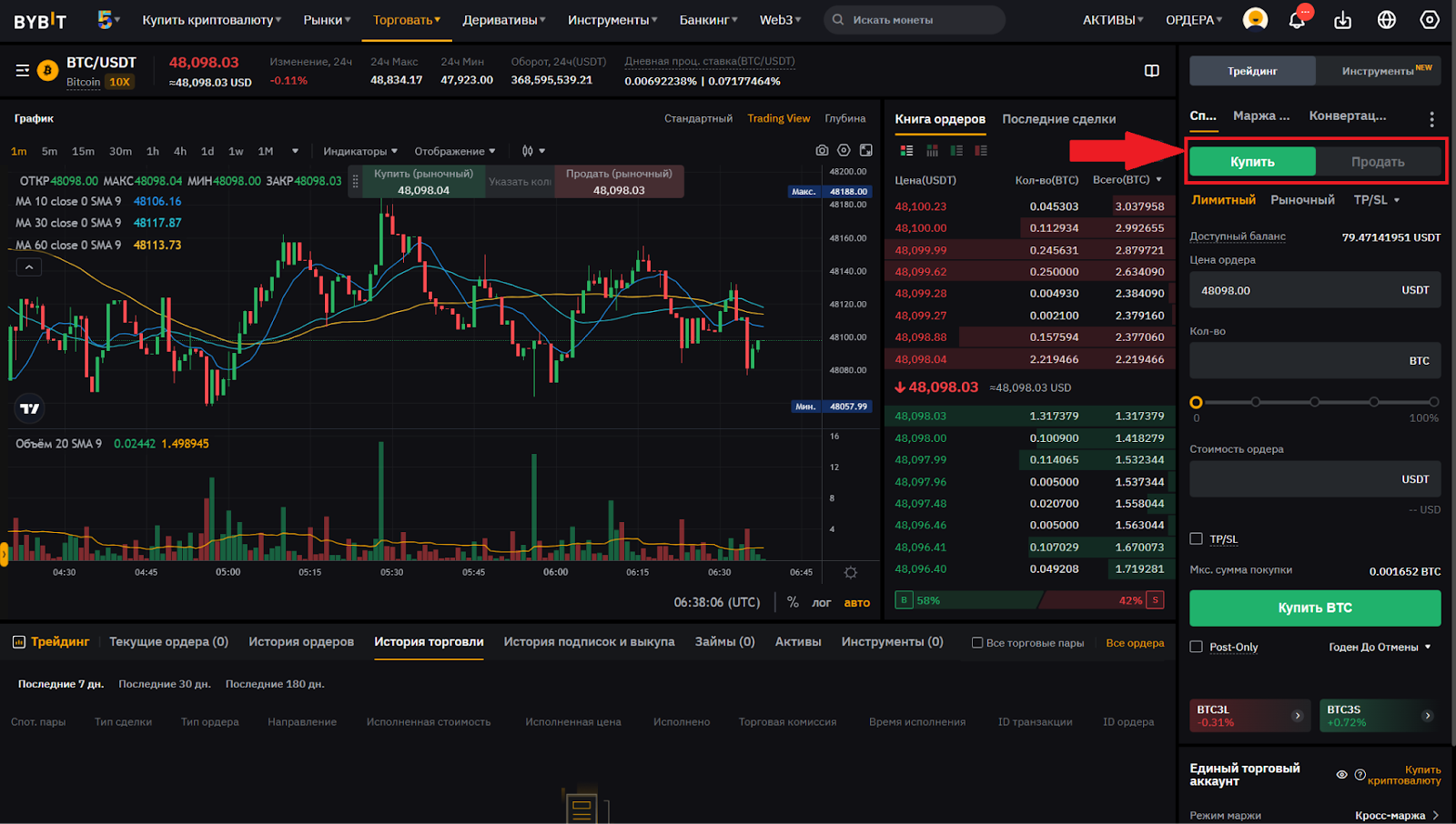Open the Assets dropdown
The width and height of the screenshot is (1456, 824).
click(1113, 20)
